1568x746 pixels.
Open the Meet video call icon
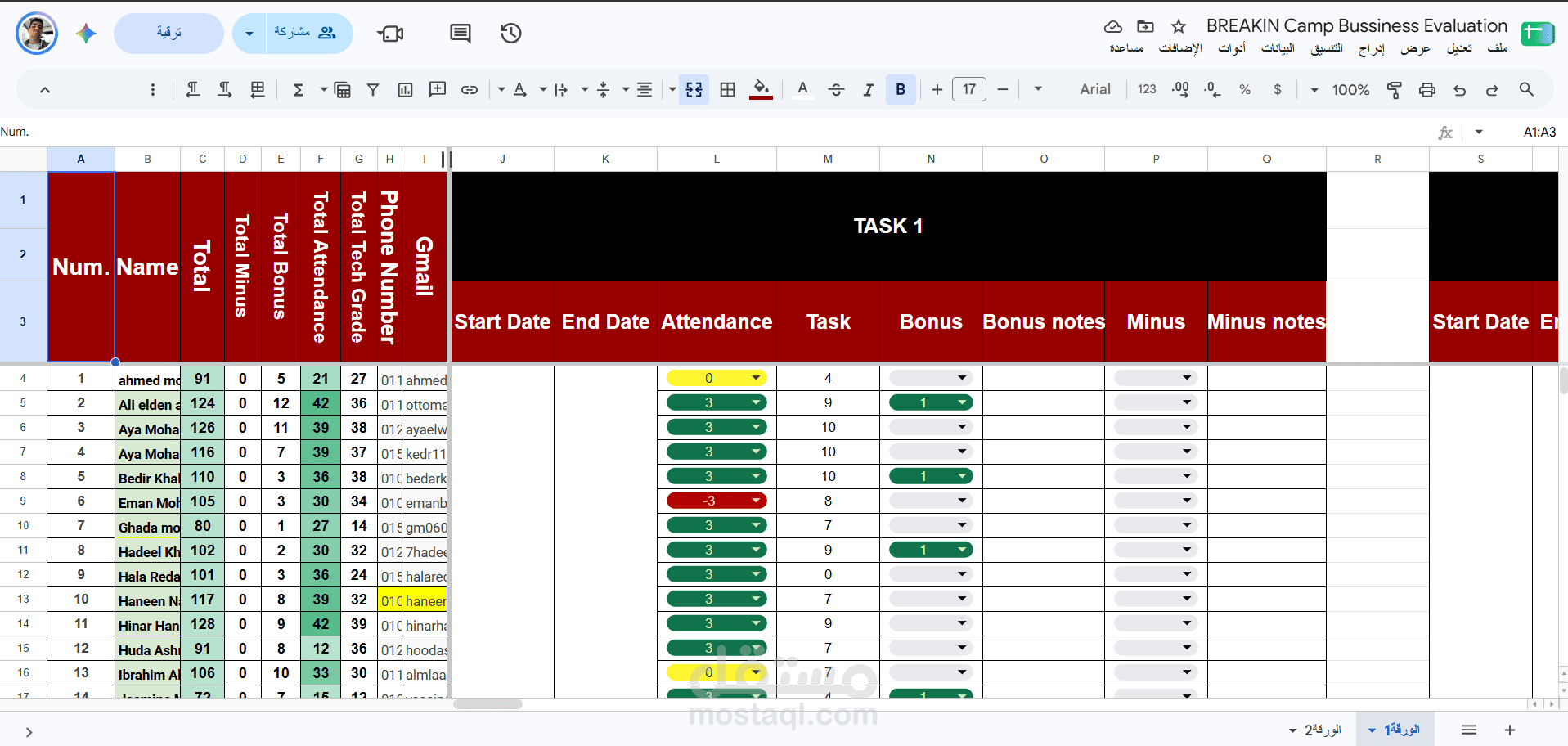(x=390, y=34)
